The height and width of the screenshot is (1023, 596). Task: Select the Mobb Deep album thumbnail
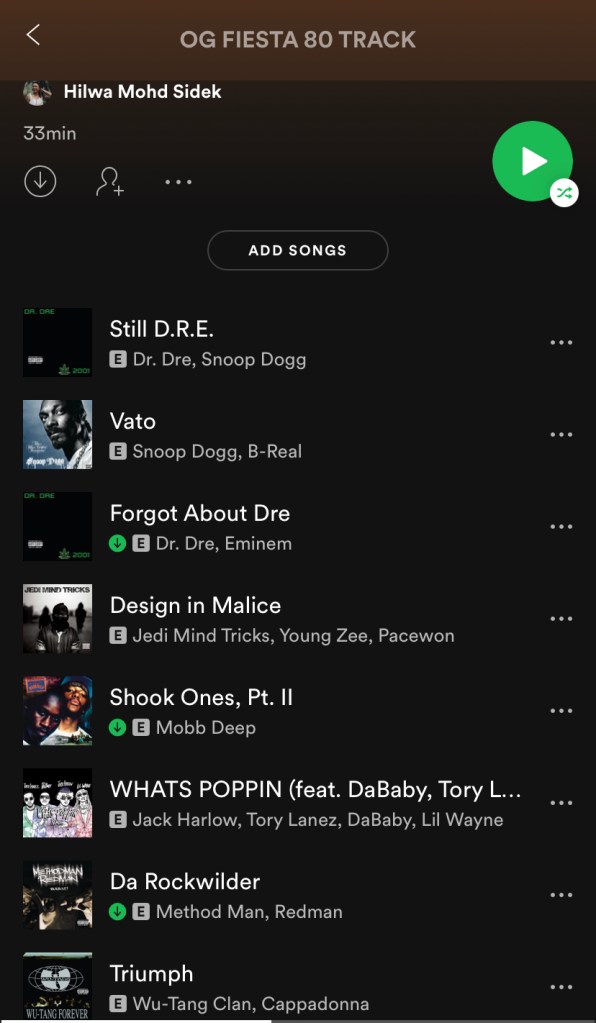coord(57,710)
